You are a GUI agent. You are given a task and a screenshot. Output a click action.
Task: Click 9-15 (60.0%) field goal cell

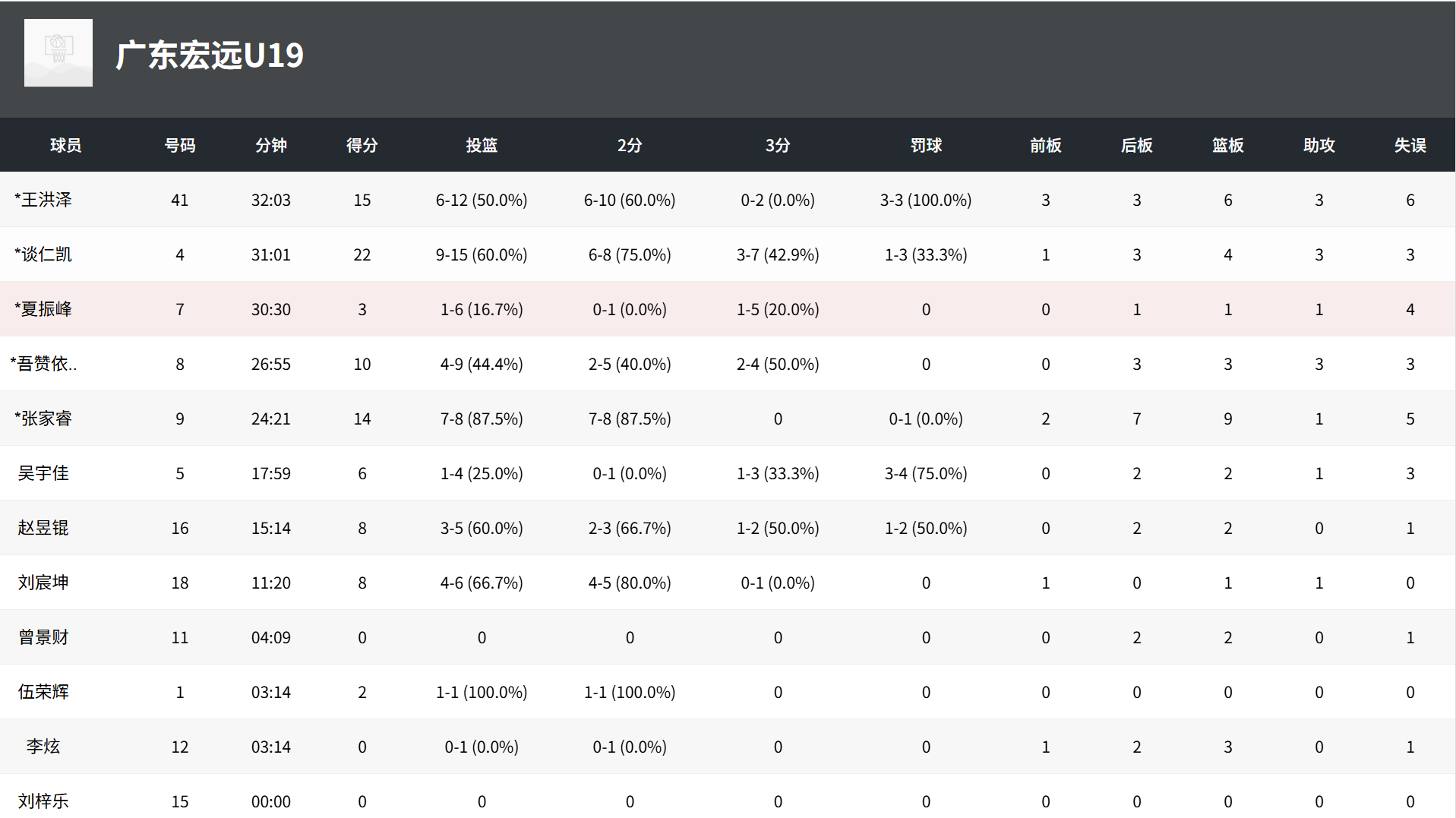pyautogui.click(x=482, y=254)
